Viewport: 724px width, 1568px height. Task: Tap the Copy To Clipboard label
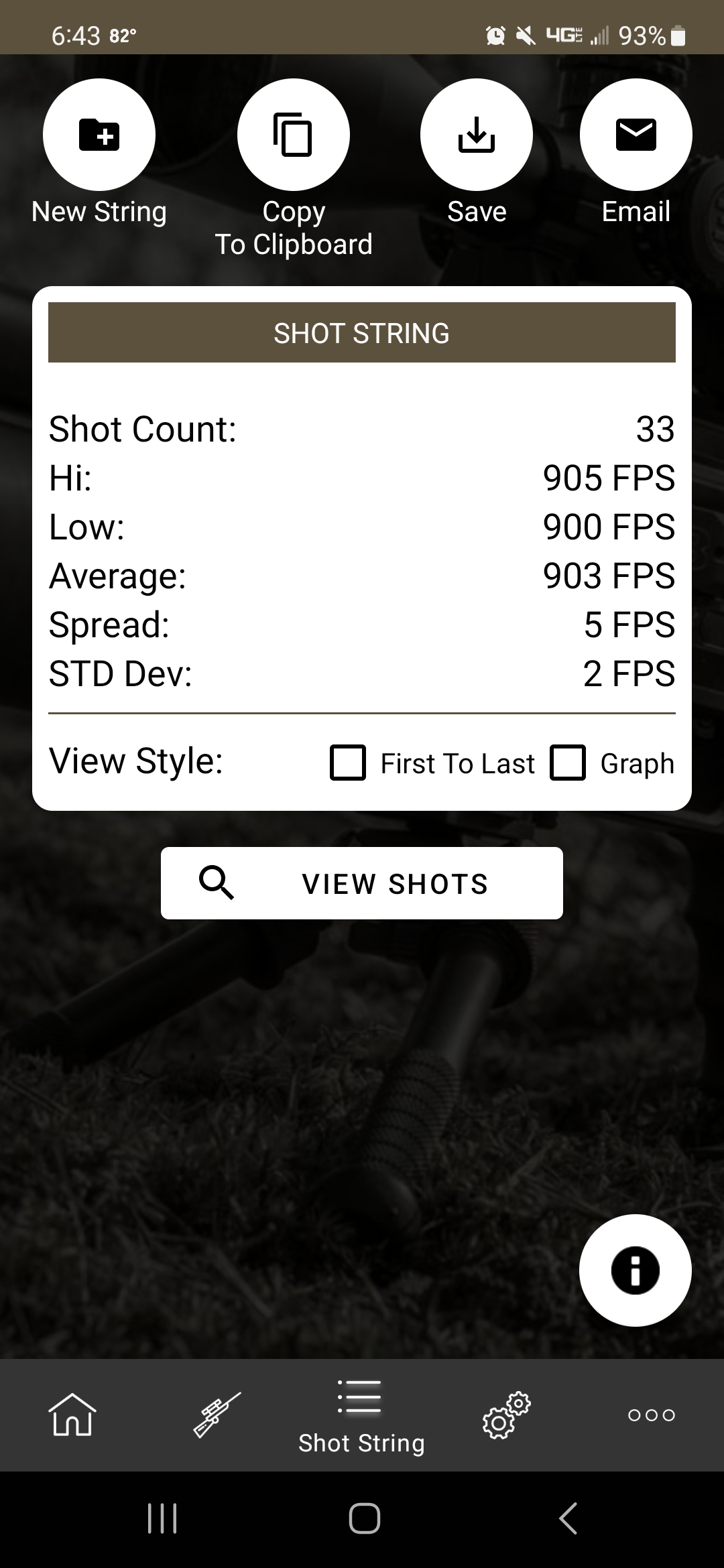tap(294, 228)
